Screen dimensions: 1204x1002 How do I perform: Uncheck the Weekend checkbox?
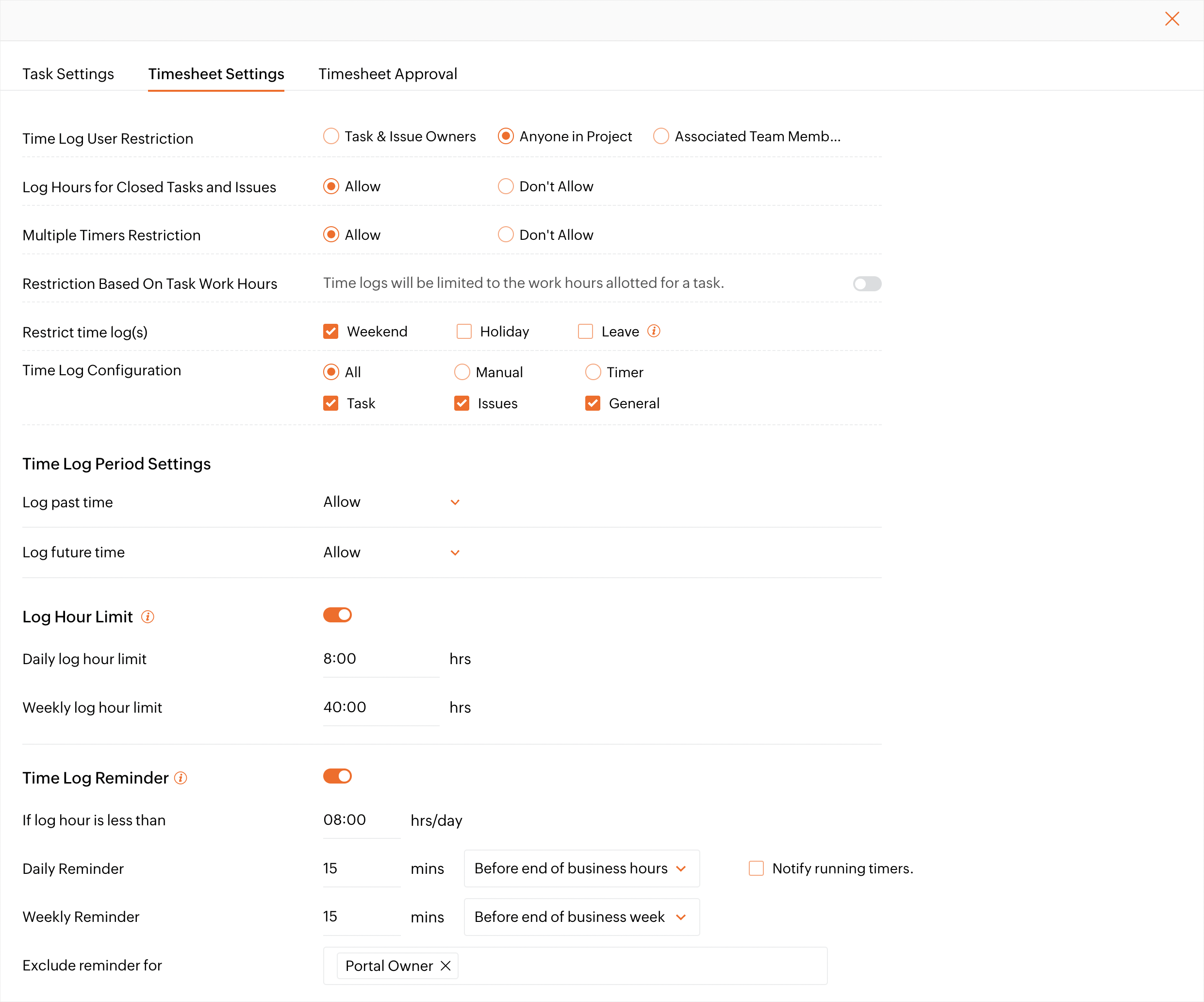point(331,332)
